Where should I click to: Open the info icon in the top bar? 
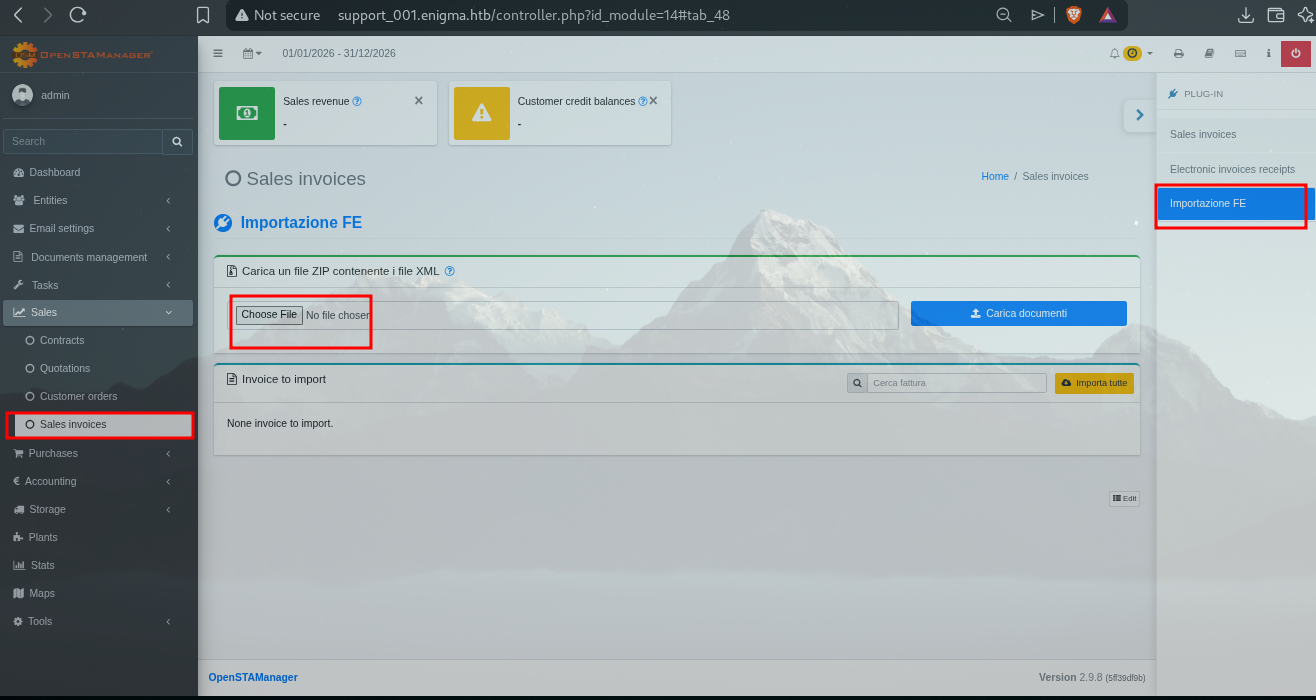pos(1268,53)
